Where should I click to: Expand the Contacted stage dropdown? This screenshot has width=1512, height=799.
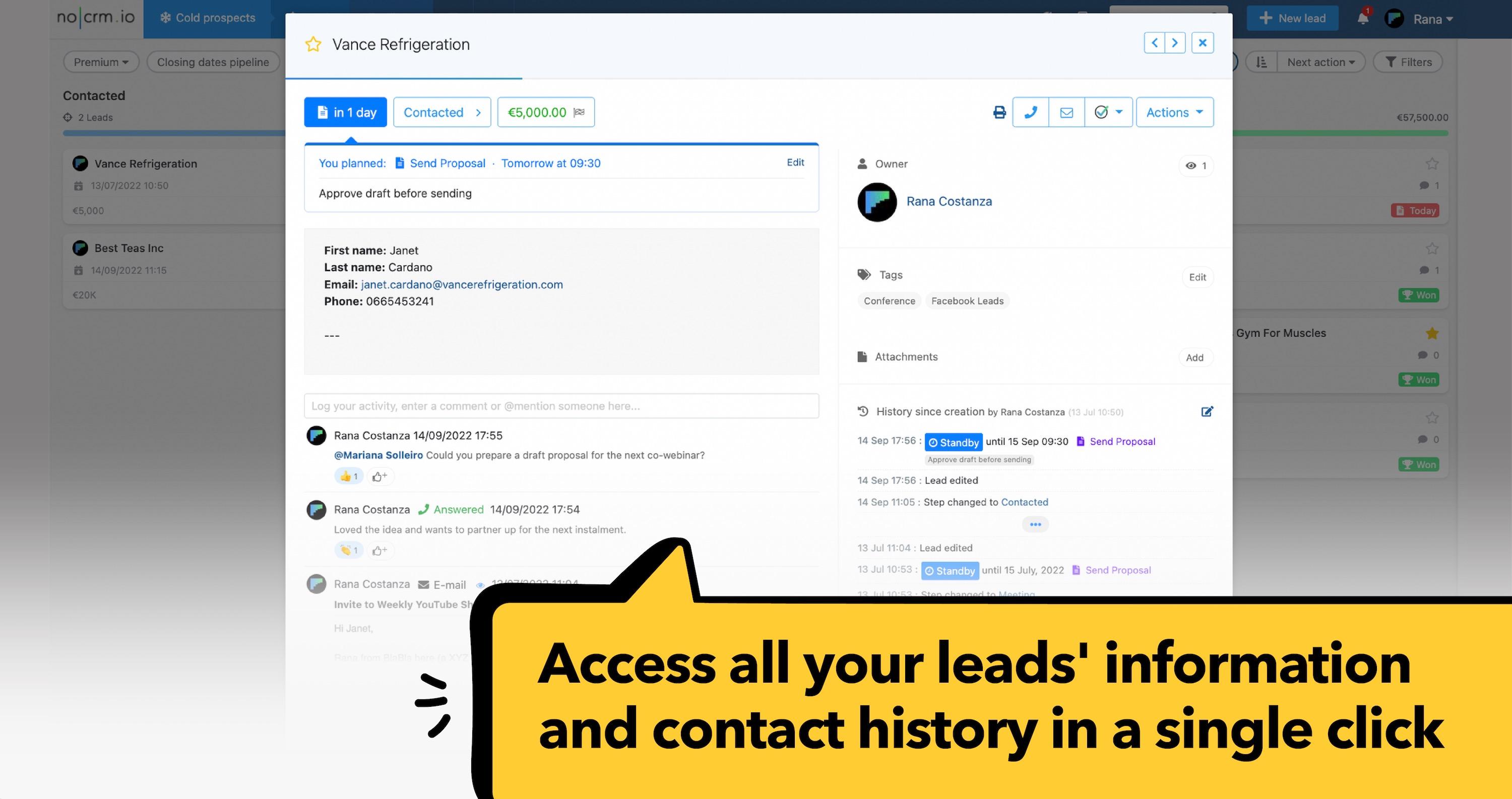click(x=441, y=112)
